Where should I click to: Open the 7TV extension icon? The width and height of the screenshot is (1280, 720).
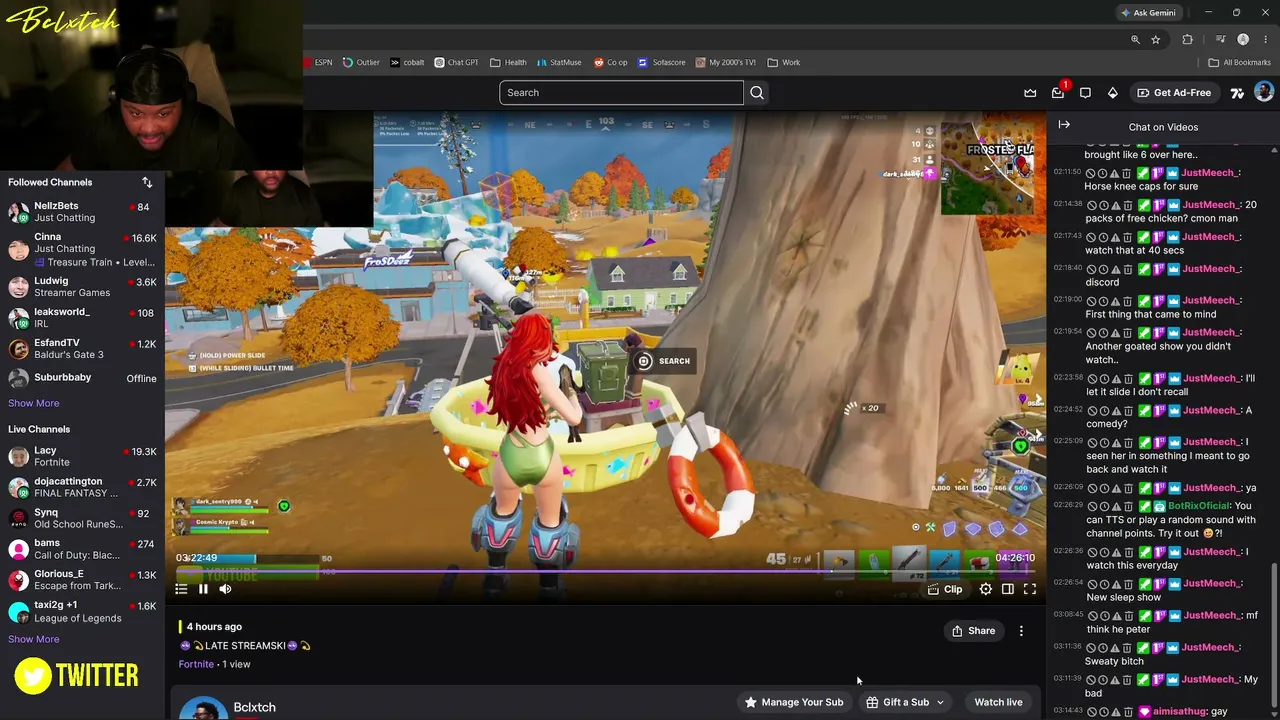pyautogui.click(x=1237, y=93)
